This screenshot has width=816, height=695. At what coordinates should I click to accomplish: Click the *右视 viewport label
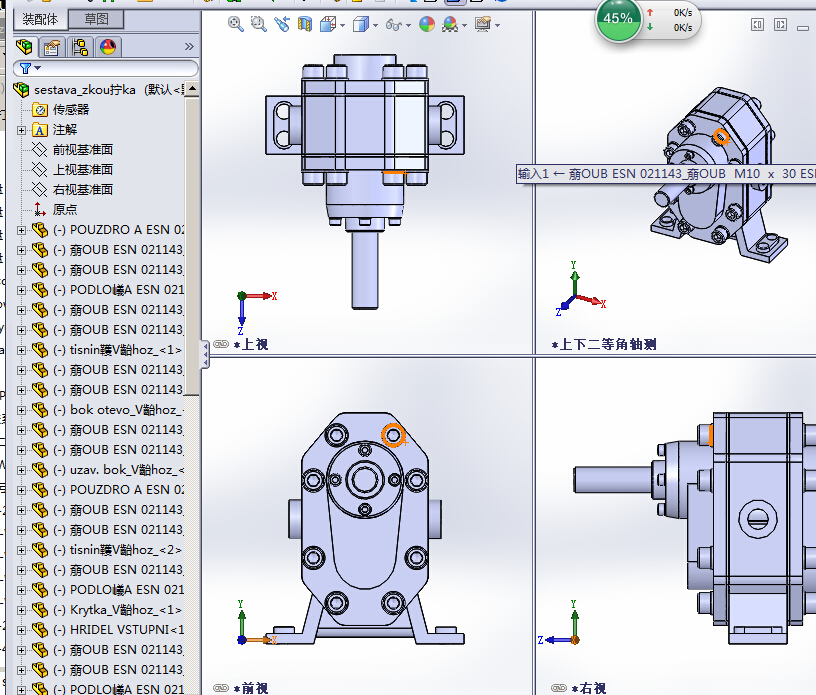(x=589, y=688)
